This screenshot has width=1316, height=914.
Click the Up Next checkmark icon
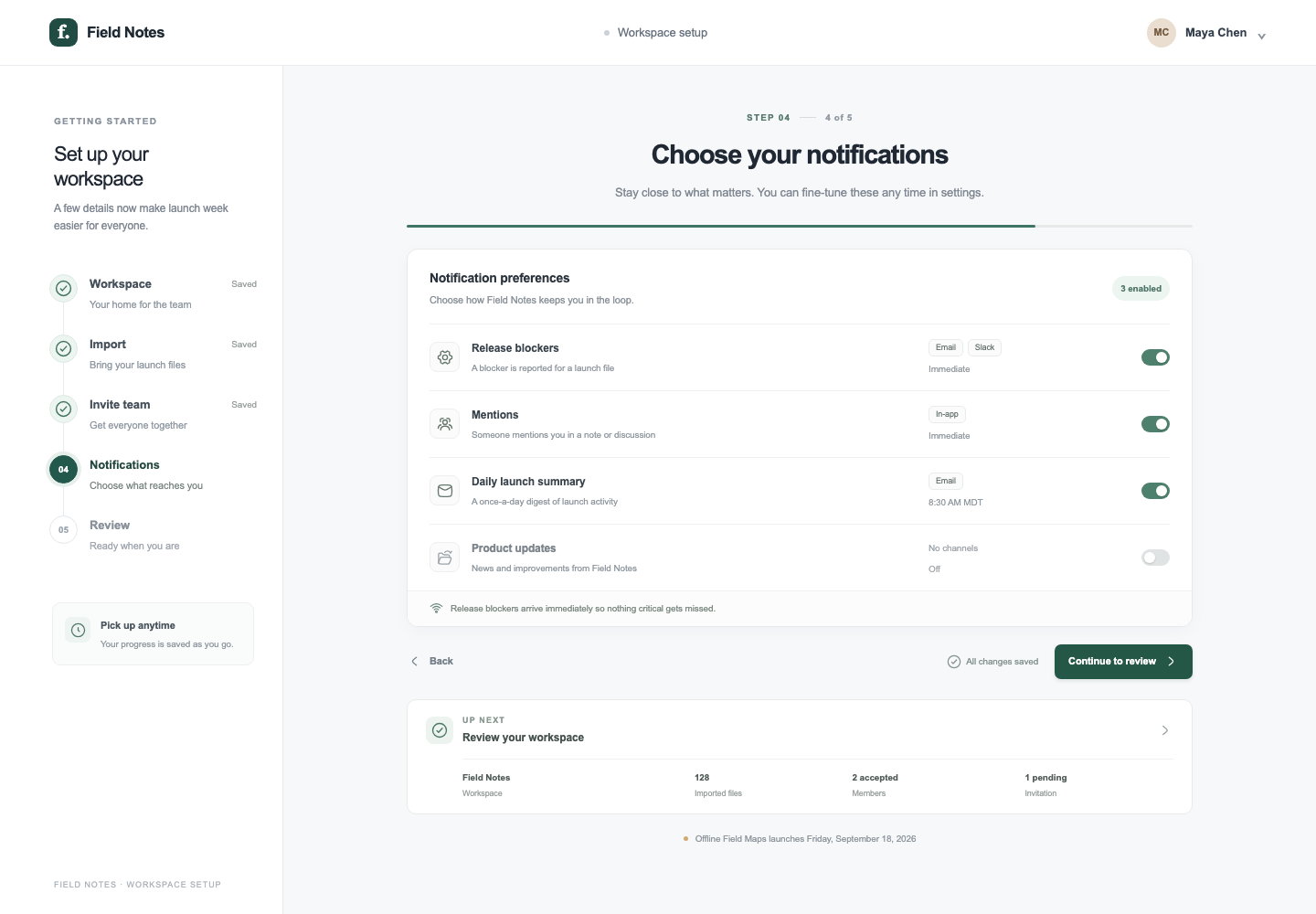tap(440, 730)
